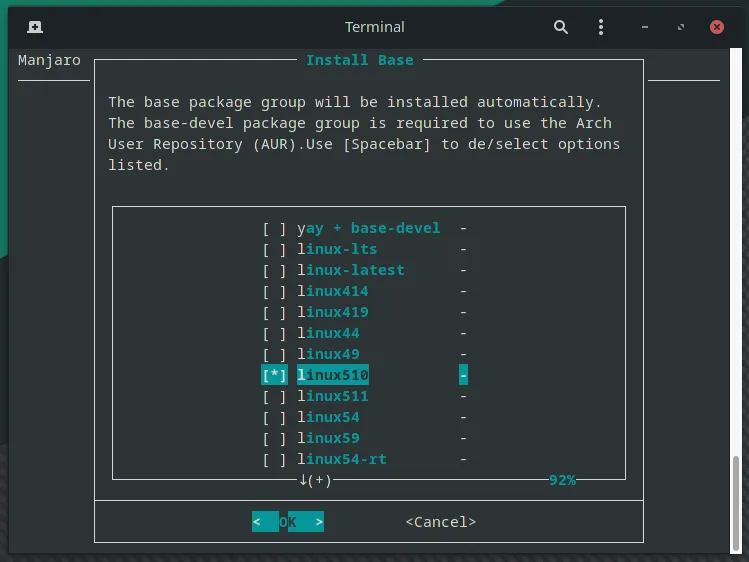
Task: Click the 92% scroll position indicator
Action: [x=562, y=480]
